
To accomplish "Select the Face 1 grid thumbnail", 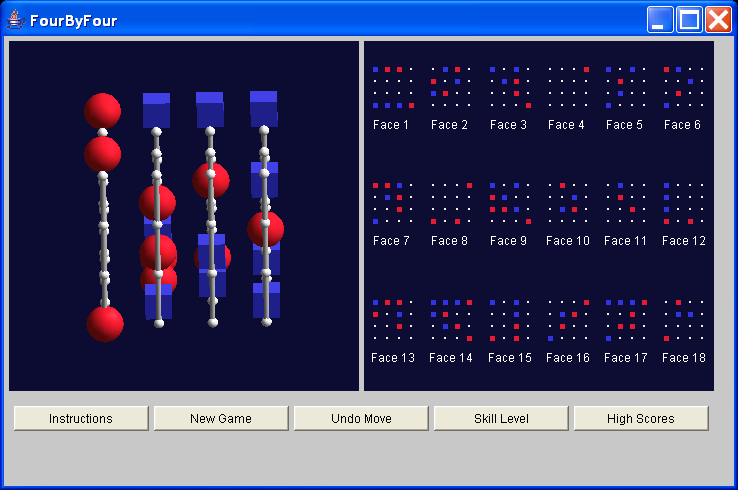I will coord(393,87).
